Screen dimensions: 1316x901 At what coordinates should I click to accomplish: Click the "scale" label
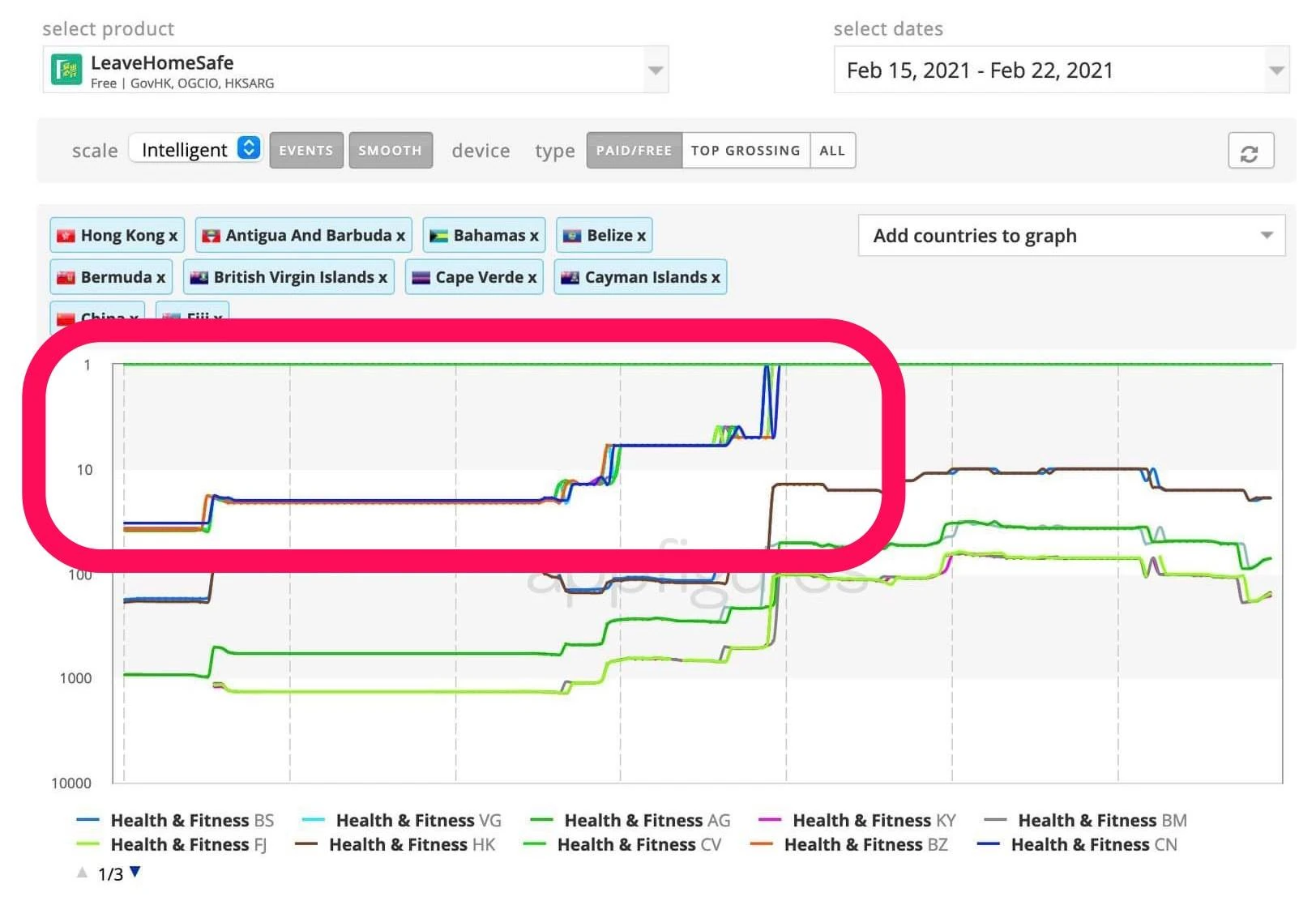(x=95, y=151)
